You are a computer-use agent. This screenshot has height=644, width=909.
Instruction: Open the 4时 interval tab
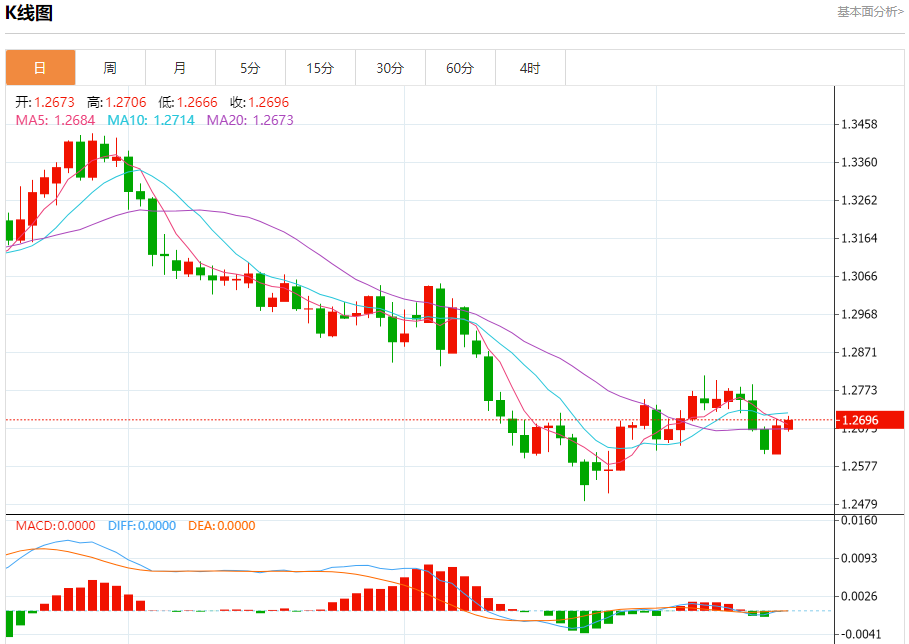coord(530,68)
